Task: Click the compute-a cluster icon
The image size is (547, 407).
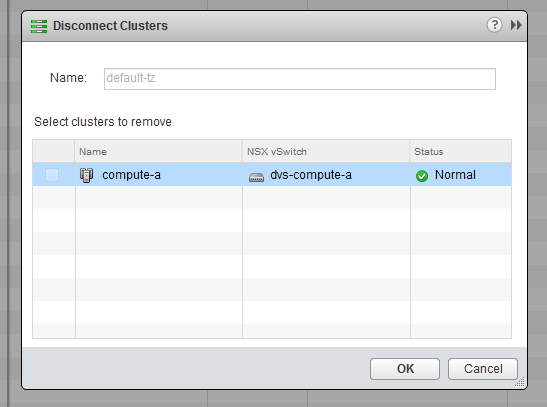Action: [86, 175]
